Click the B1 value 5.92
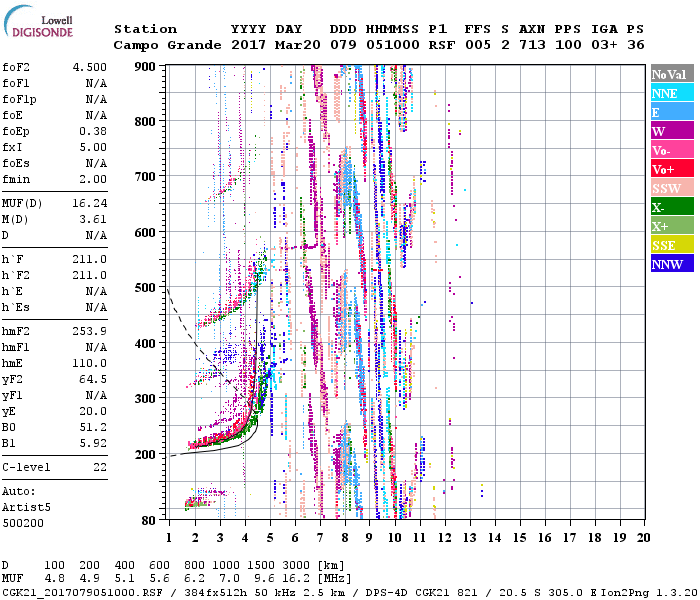 click(93, 443)
